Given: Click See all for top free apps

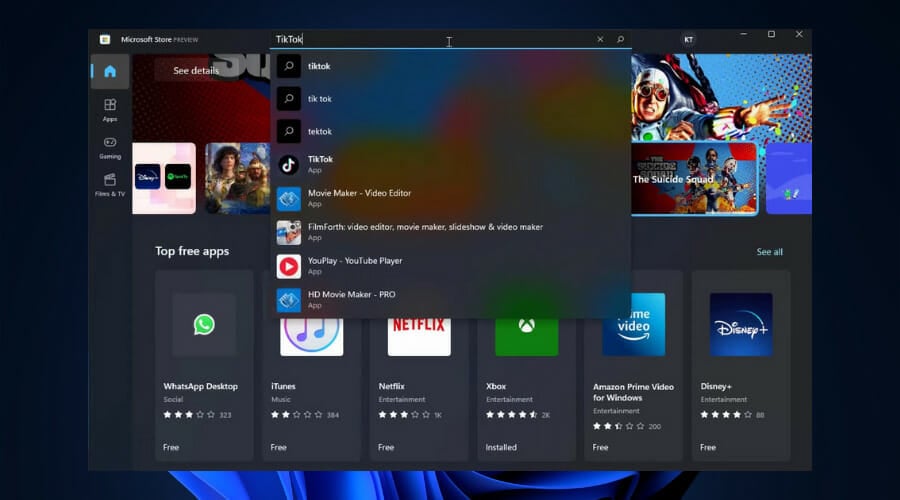Looking at the screenshot, I should (x=769, y=252).
